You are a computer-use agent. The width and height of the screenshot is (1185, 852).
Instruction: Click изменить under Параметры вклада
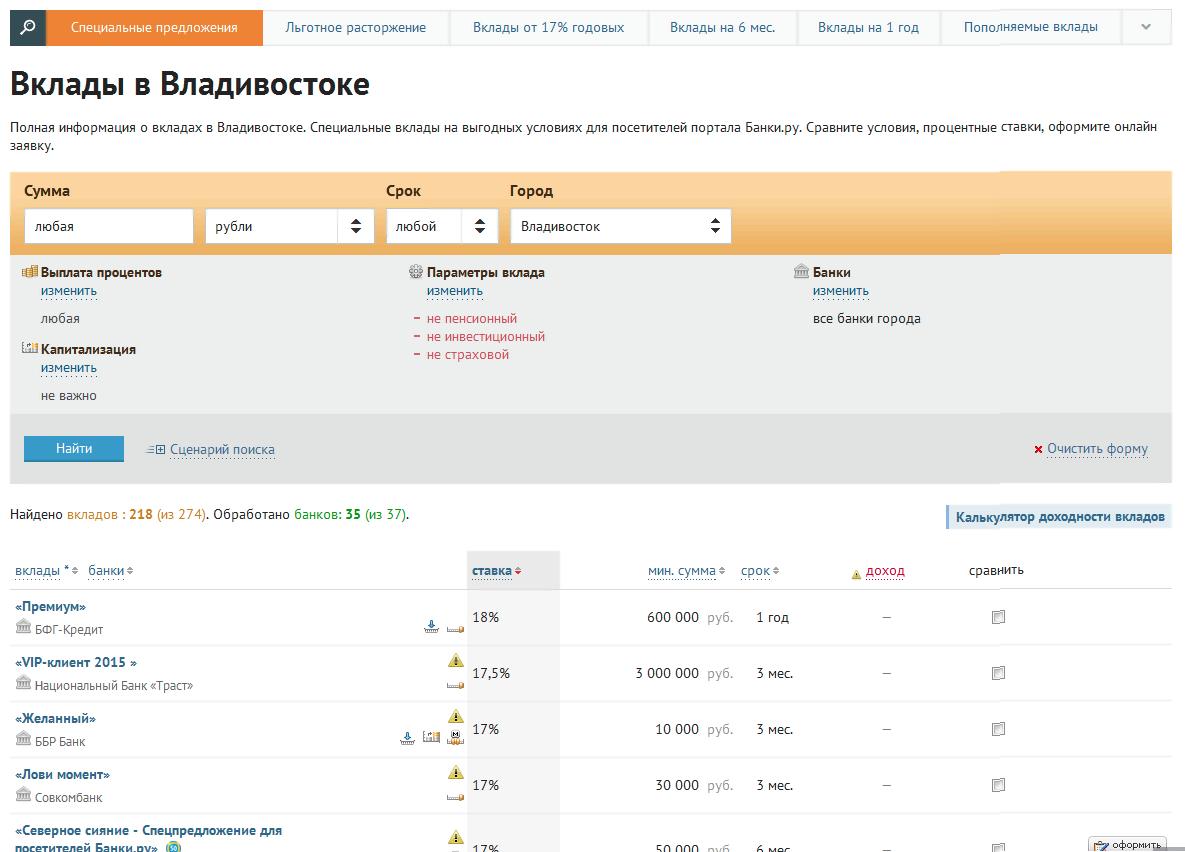click(455, 291)
